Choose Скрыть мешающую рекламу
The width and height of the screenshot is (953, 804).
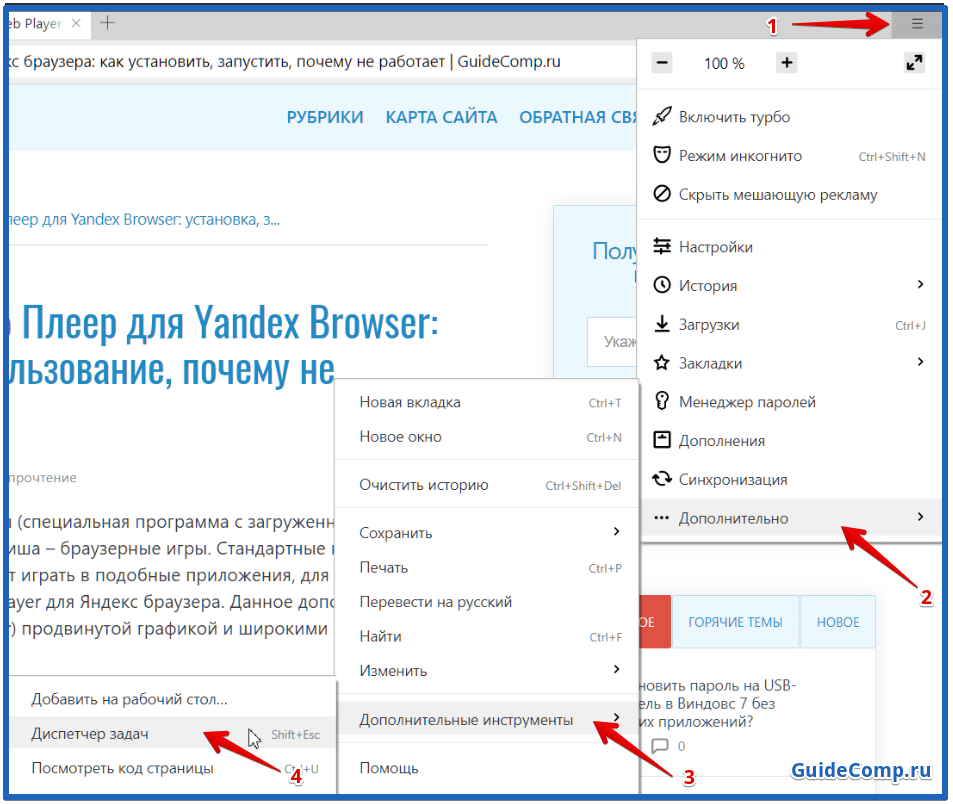(x=790, y=194)
